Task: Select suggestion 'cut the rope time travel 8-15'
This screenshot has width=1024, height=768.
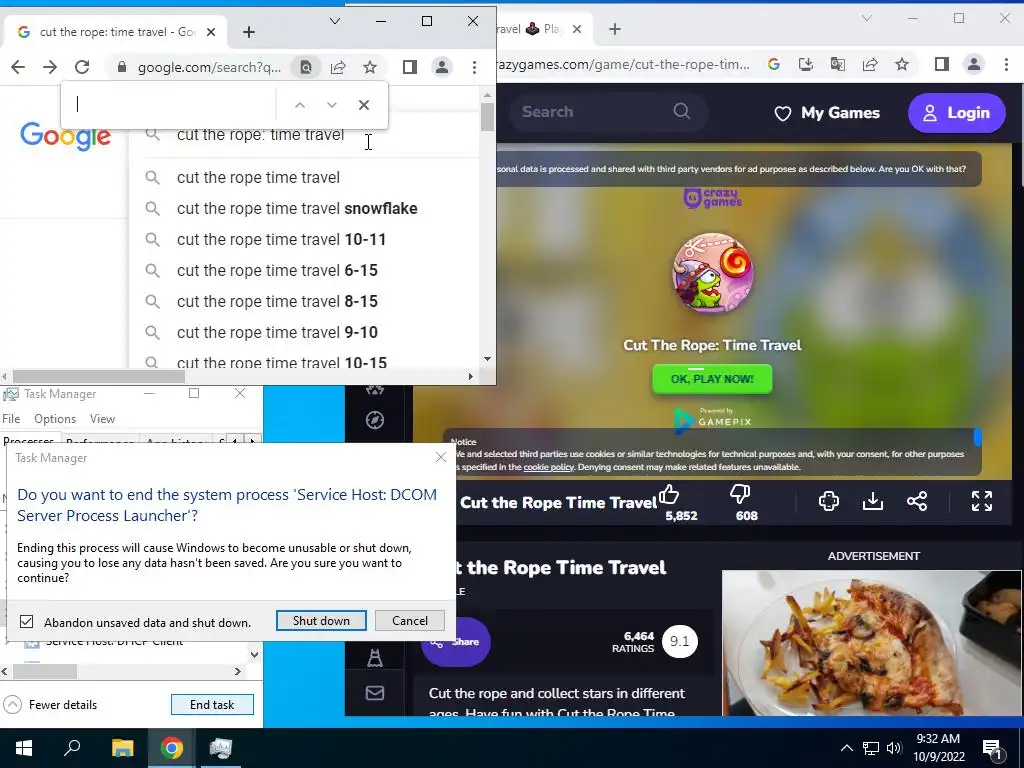Action: click(278, 301)
